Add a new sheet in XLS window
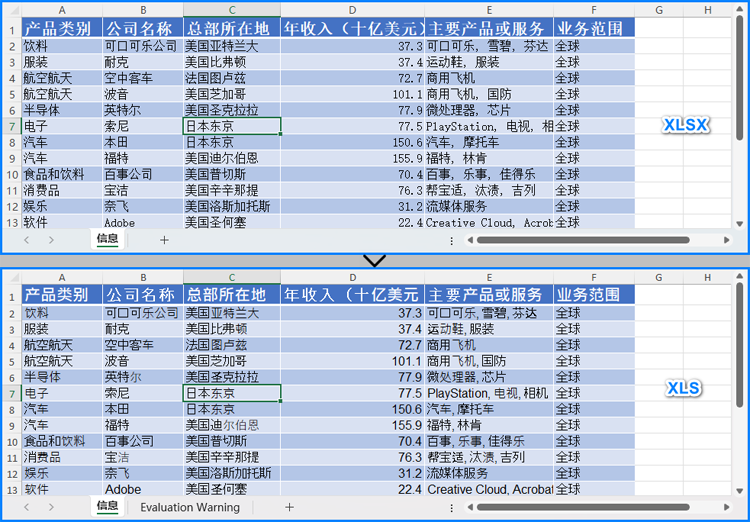Image resolution: width=750 pixels, height=522 pixels. (x=289, y=507)
